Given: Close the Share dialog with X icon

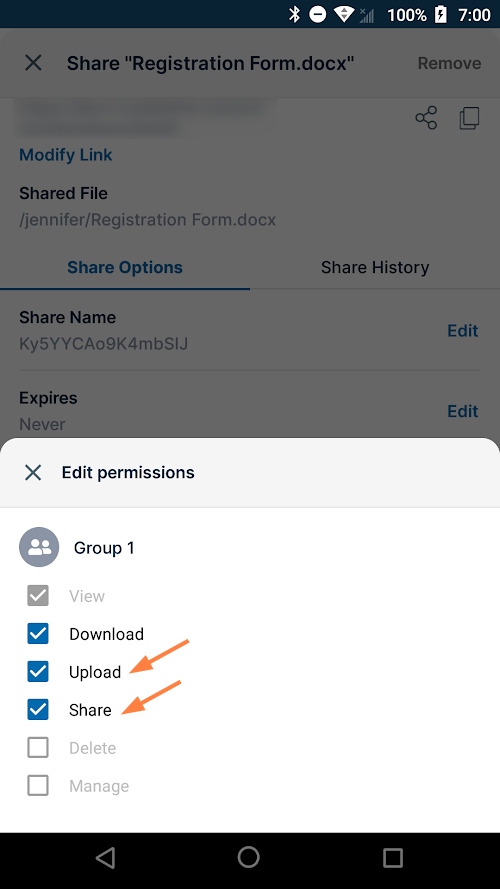Looking at the screenshot, I should [33, 63].
